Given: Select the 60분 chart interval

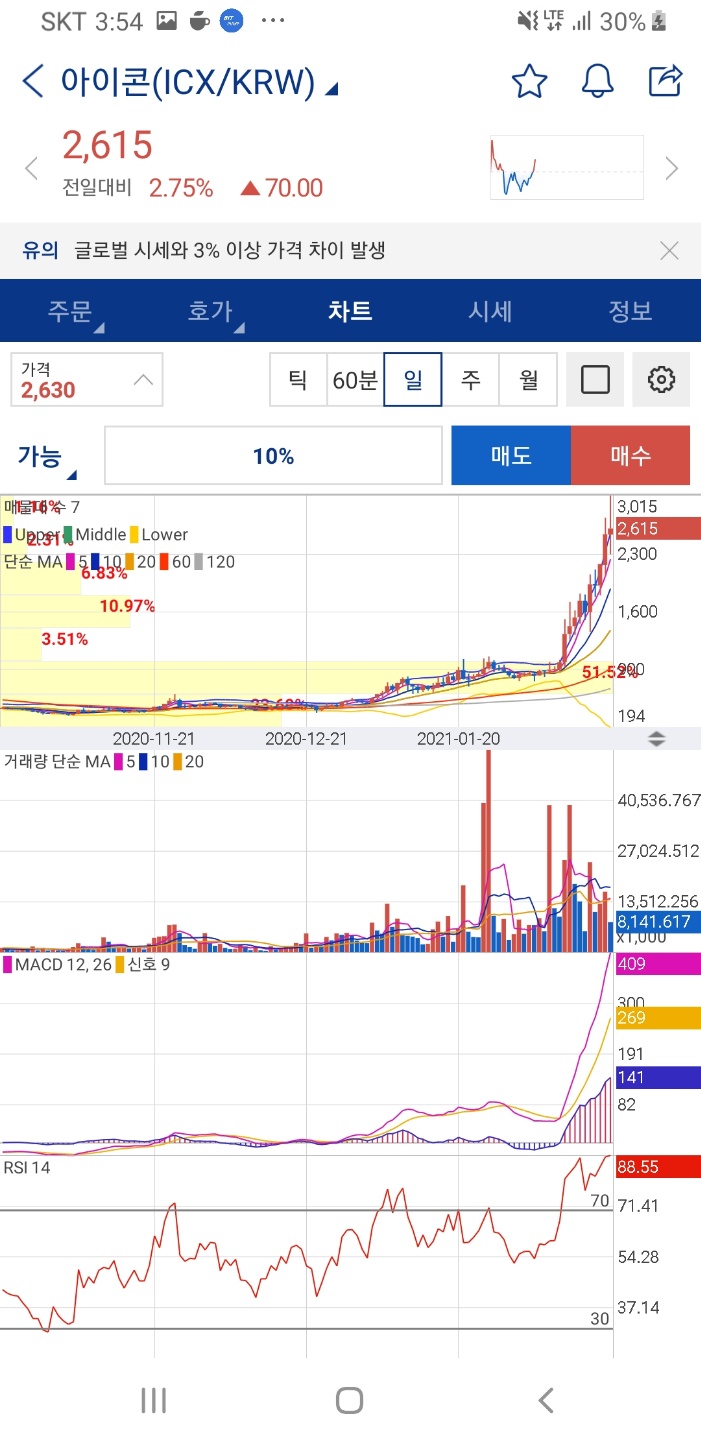Looking at the screenshot, I should (355, 380).
